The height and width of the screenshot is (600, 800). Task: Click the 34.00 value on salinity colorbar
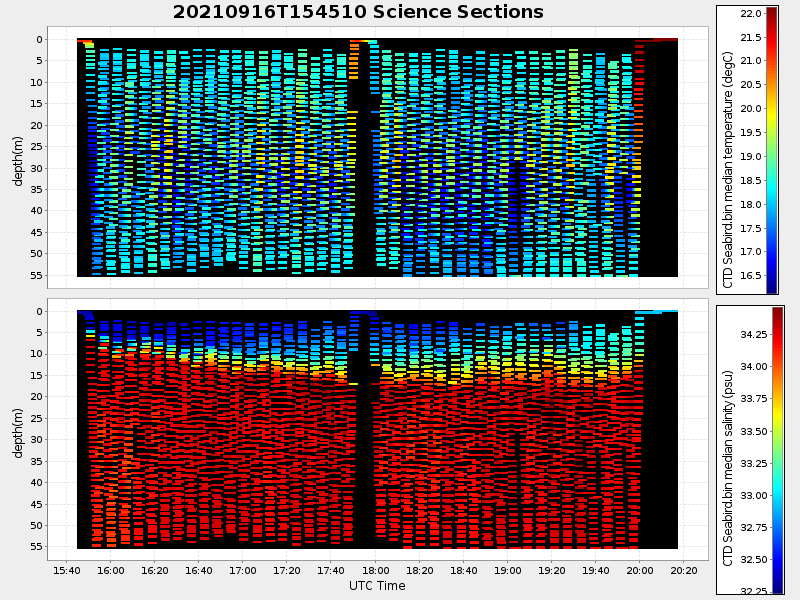tap(754, 366)
